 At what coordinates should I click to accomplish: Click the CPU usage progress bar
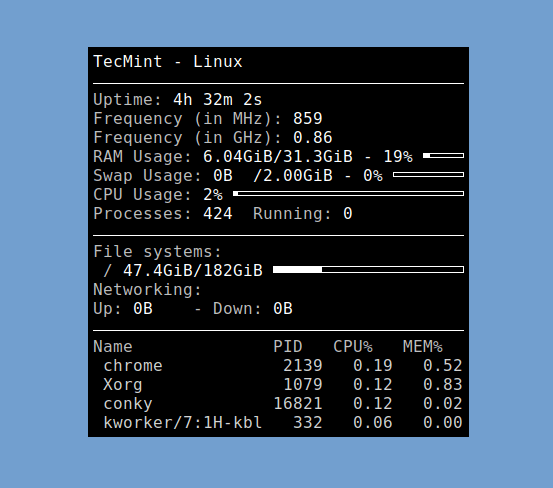click(x=348, y=194)
